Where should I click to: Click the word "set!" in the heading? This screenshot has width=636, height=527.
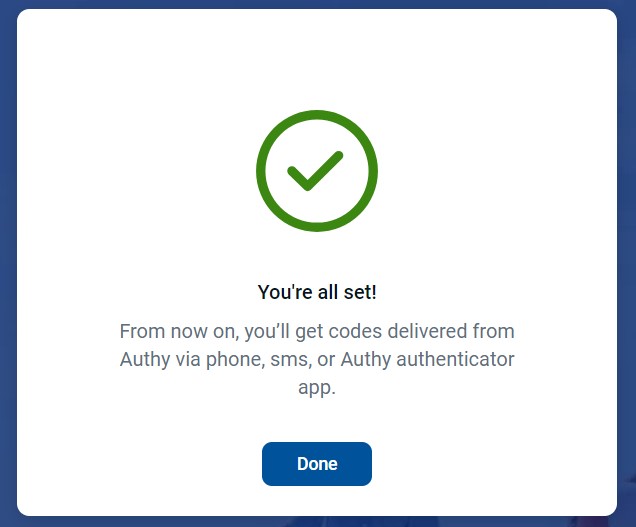[x=360, y=292]
